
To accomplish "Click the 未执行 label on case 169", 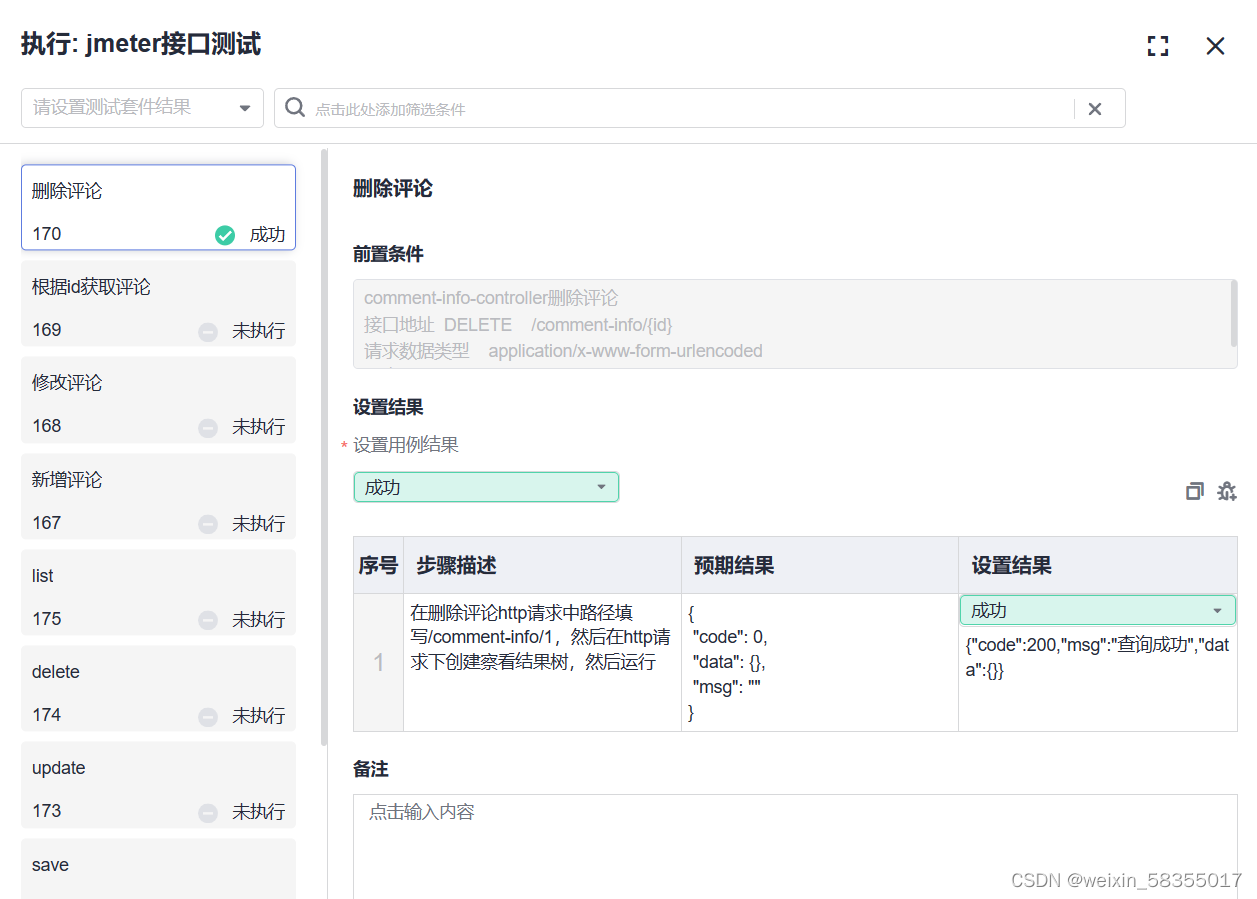I will pos(259,331).
